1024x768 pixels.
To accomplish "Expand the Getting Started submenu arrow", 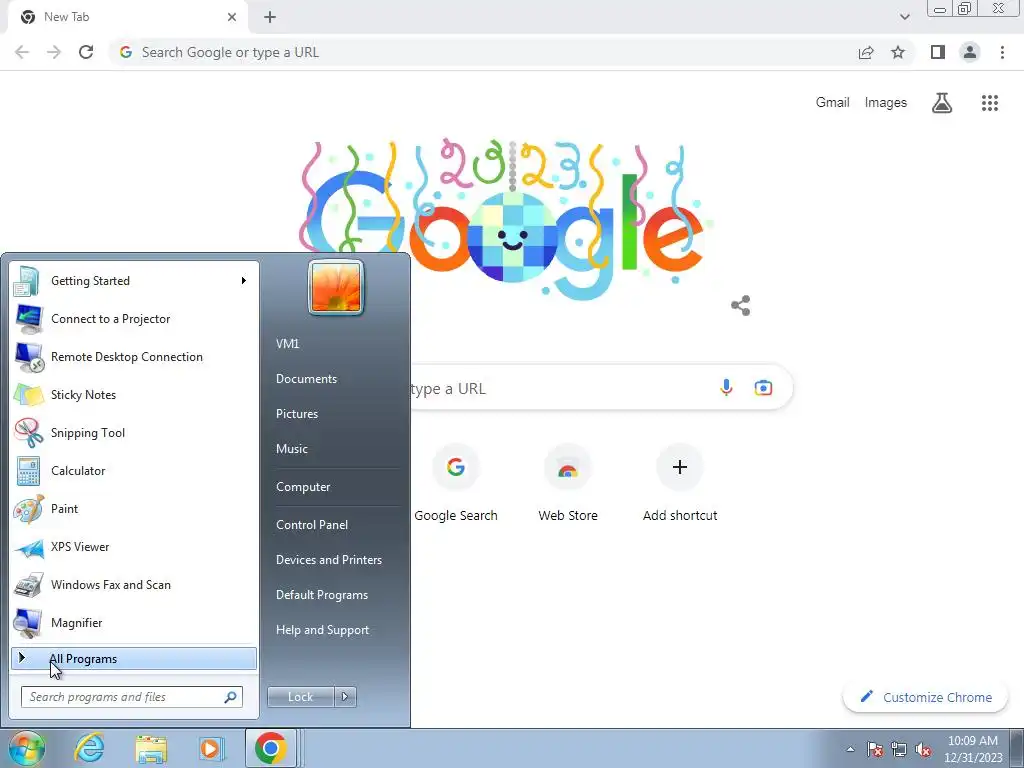I will 244,281.
